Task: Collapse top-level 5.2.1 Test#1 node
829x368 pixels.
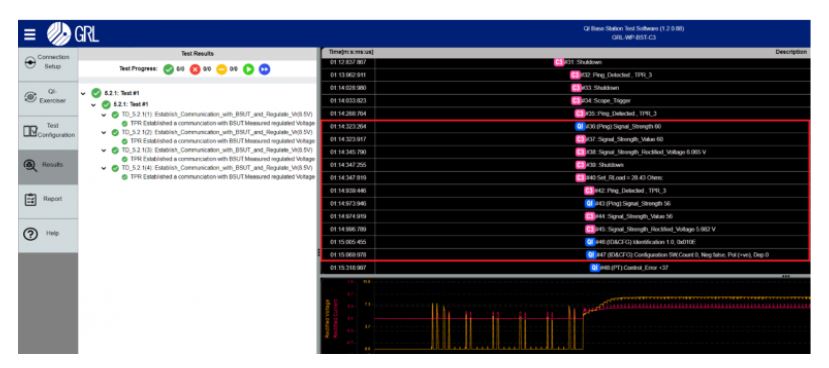Action: (x=83, y=94)
